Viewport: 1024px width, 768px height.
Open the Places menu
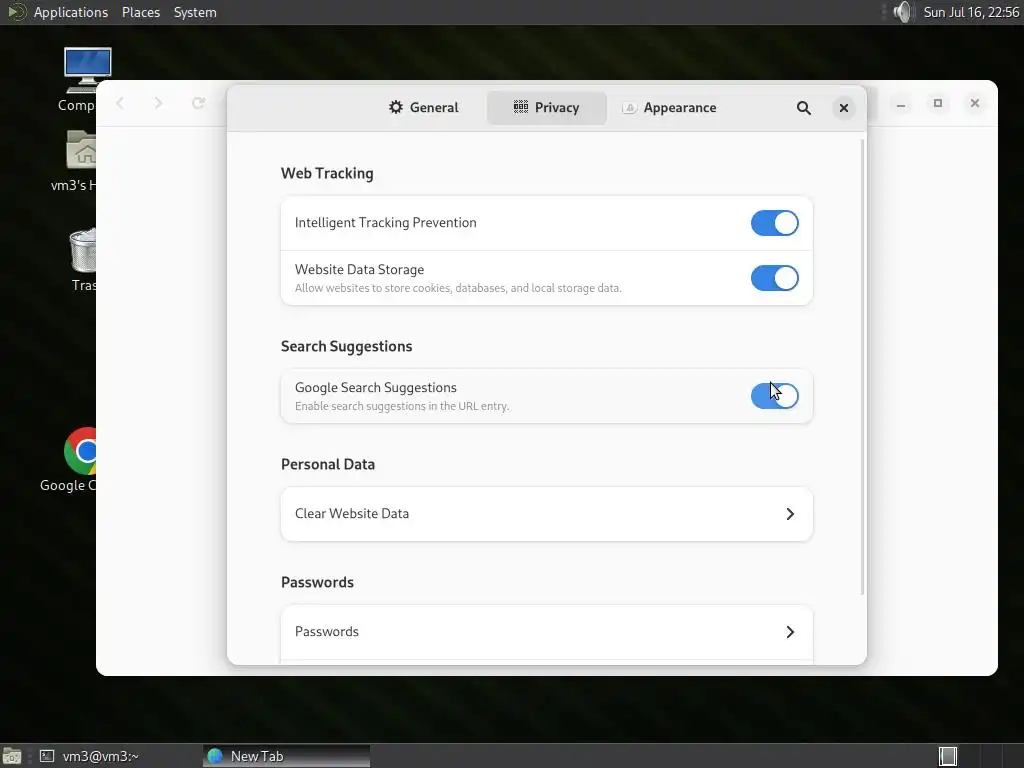(x=140, y=12)
